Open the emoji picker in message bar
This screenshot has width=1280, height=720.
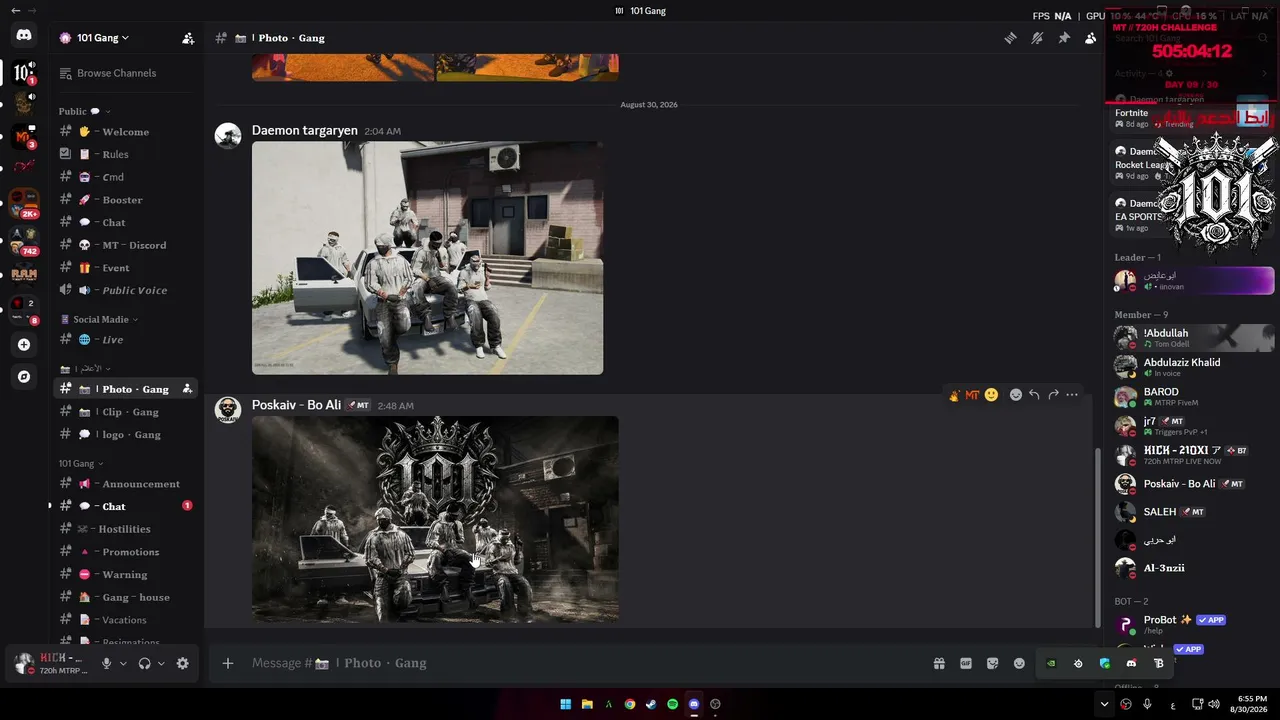pos(1019,663)
